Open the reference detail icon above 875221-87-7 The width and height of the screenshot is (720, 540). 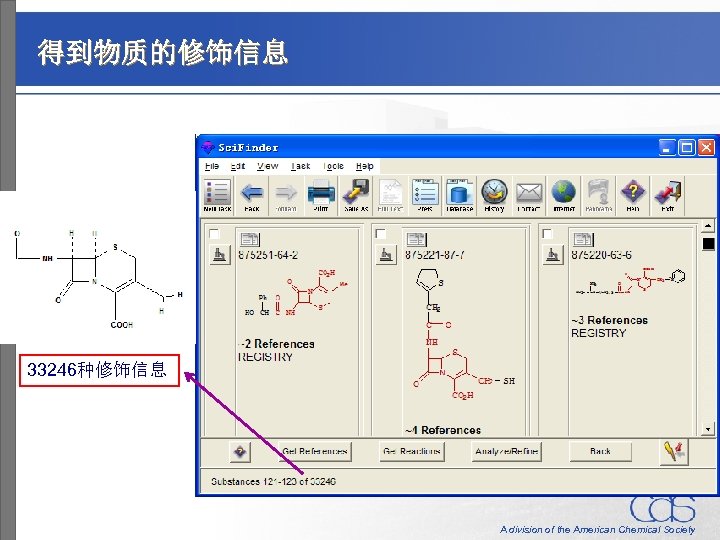(x=416, y=239)
